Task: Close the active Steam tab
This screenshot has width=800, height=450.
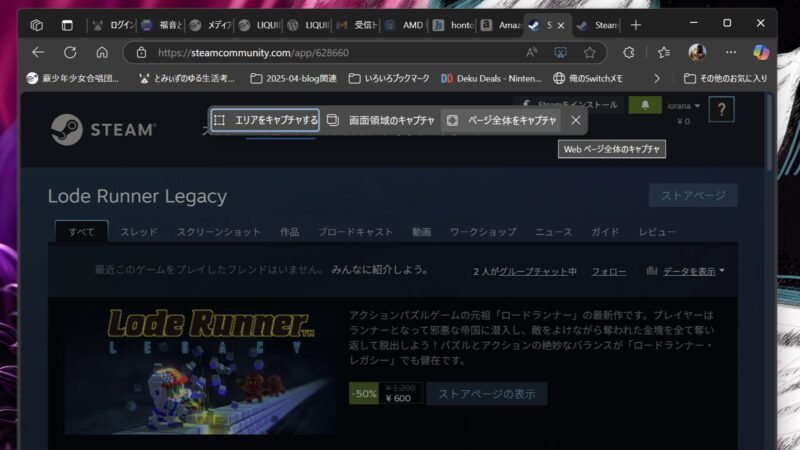Action: pos(561,25)
